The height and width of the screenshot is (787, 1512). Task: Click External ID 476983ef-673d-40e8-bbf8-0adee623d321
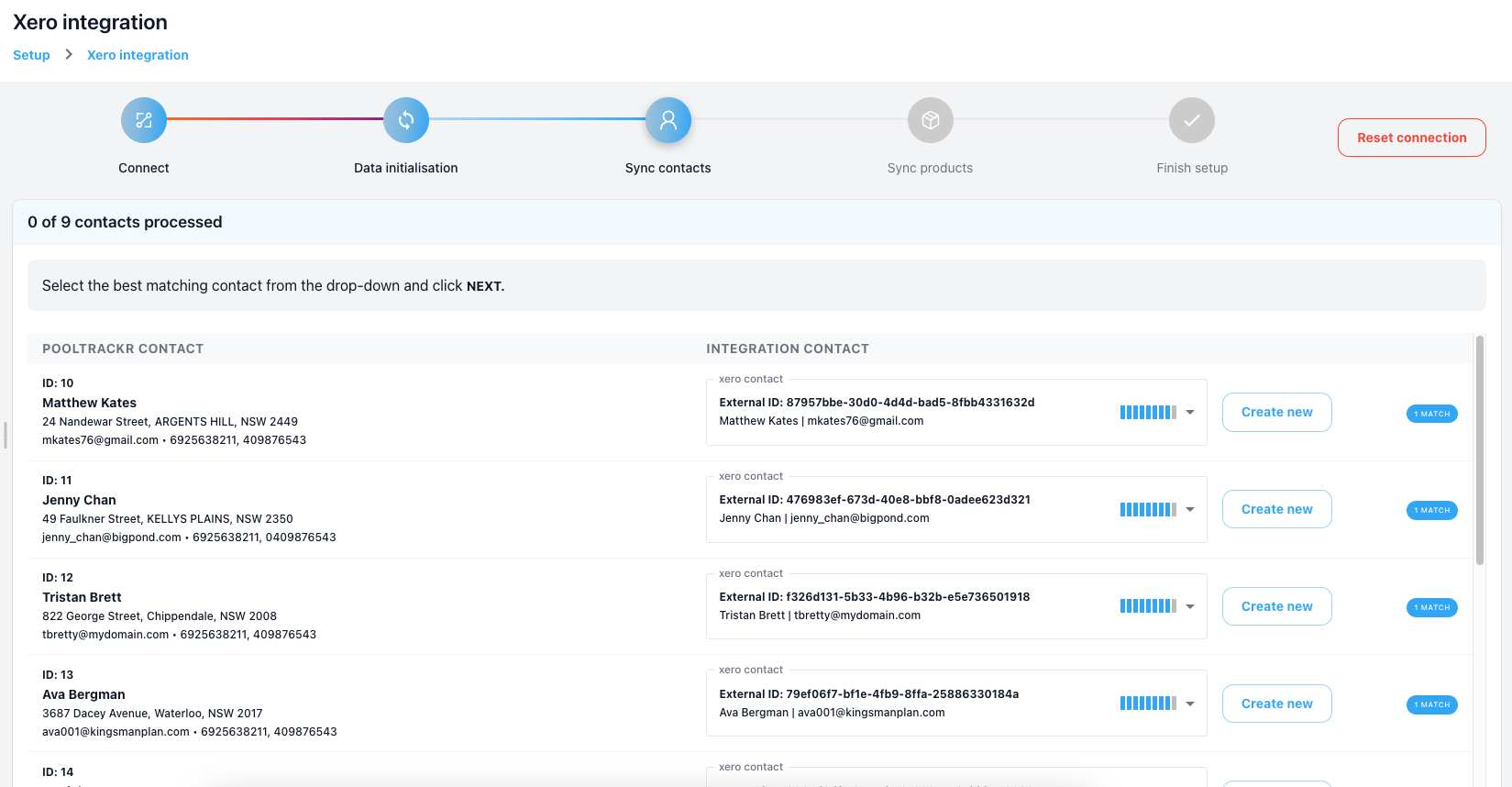point(875,500)
